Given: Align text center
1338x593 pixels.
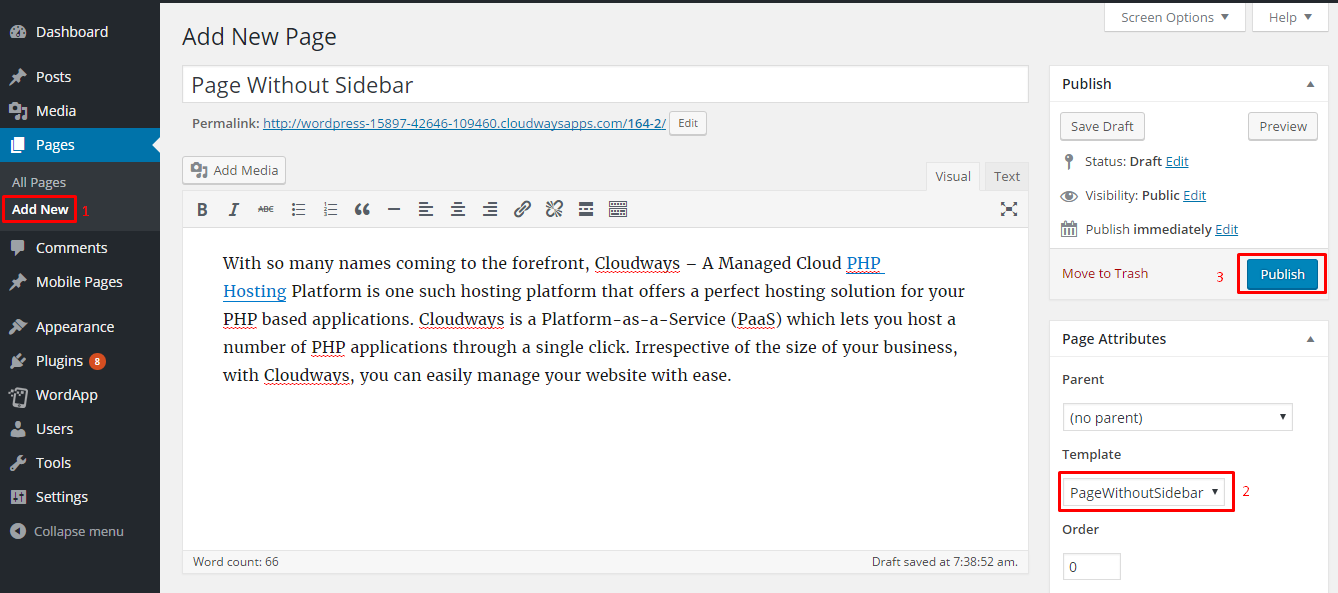Looking at the screenshot, I should pyautogui.click(x=458, y=209).
